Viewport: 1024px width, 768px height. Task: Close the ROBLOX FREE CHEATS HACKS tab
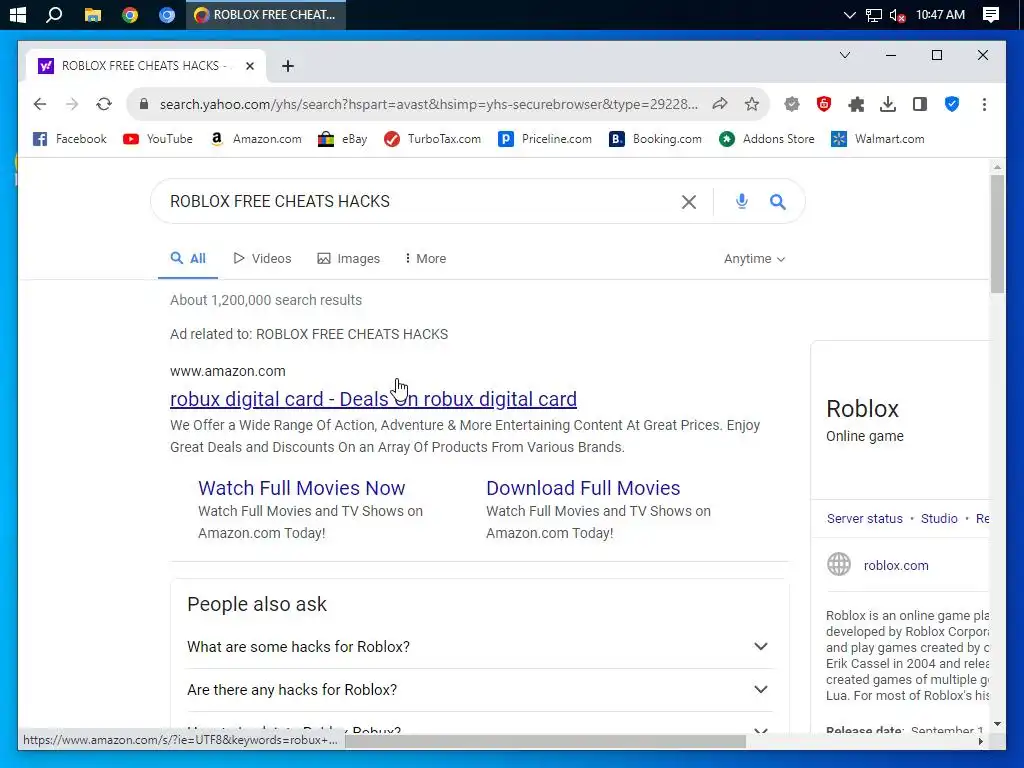pyautogui.click(x=249, y=66)
